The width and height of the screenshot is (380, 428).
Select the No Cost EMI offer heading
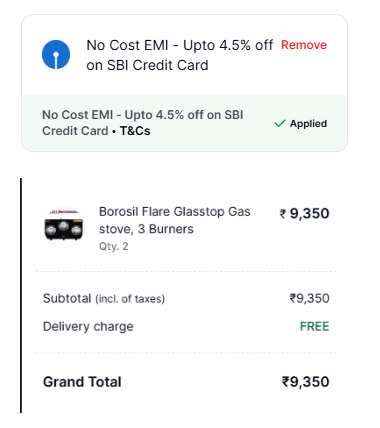coord(179,55)
